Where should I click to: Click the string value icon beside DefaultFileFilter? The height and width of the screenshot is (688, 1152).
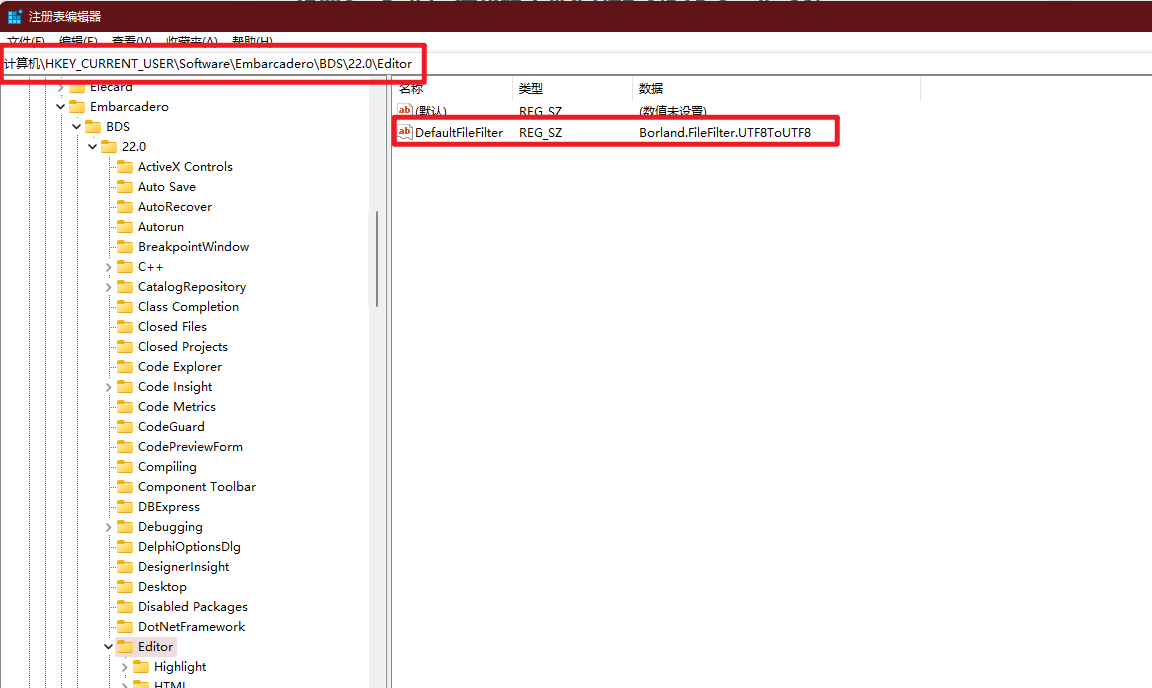[405, 131]
